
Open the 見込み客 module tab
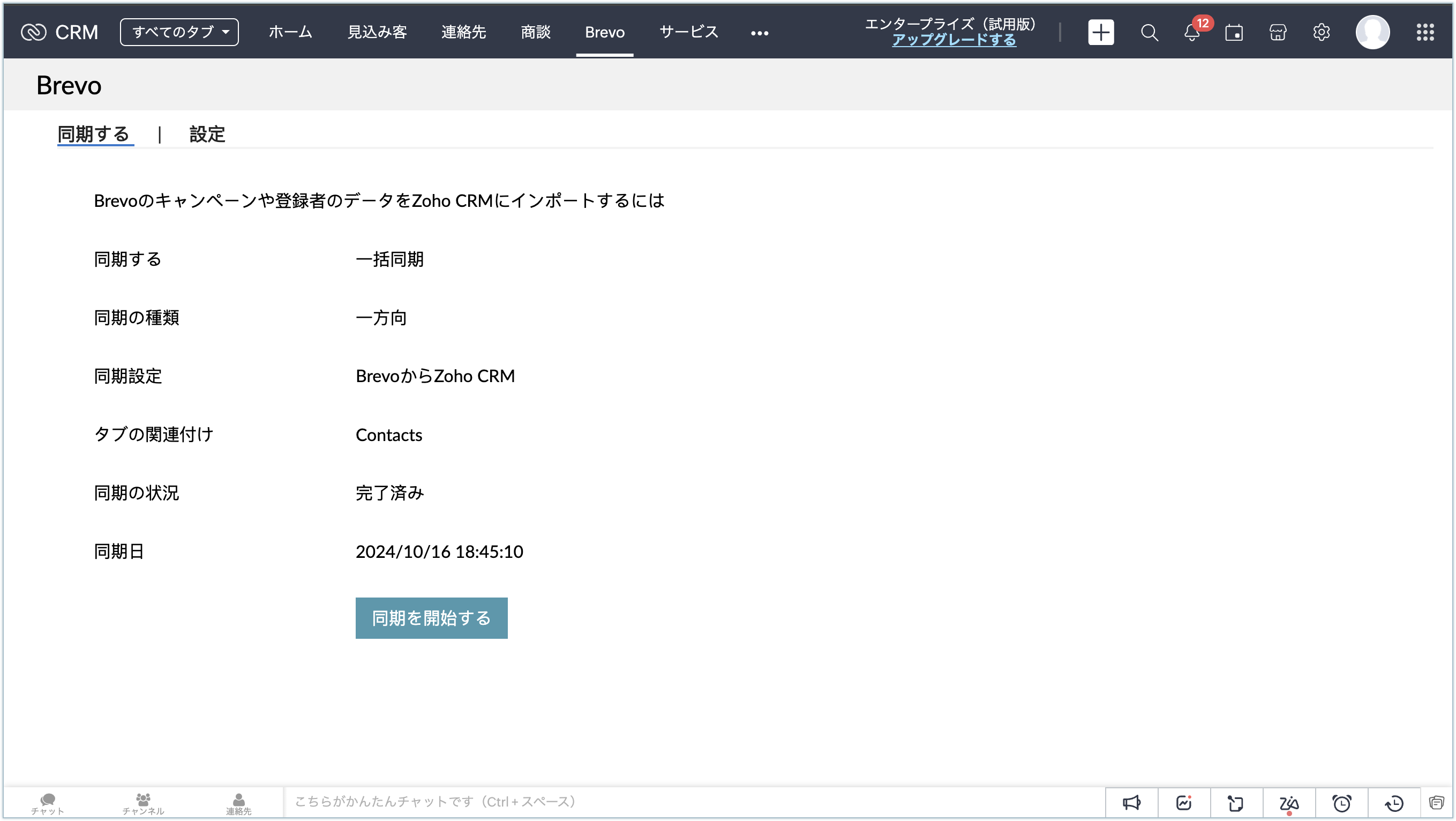tap(377, 32)
